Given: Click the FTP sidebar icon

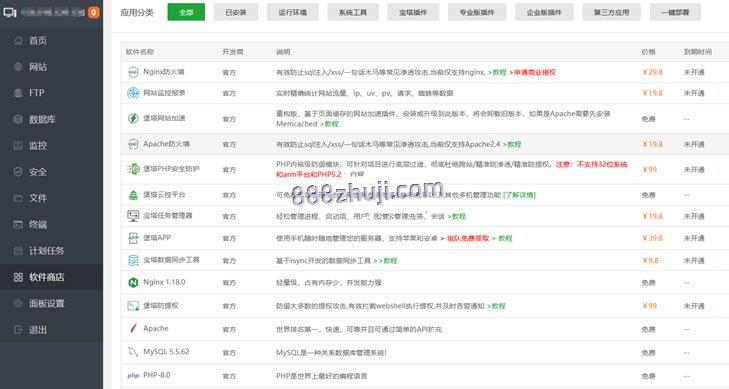Looking at the screenshot, I should [x=18, y=93].
